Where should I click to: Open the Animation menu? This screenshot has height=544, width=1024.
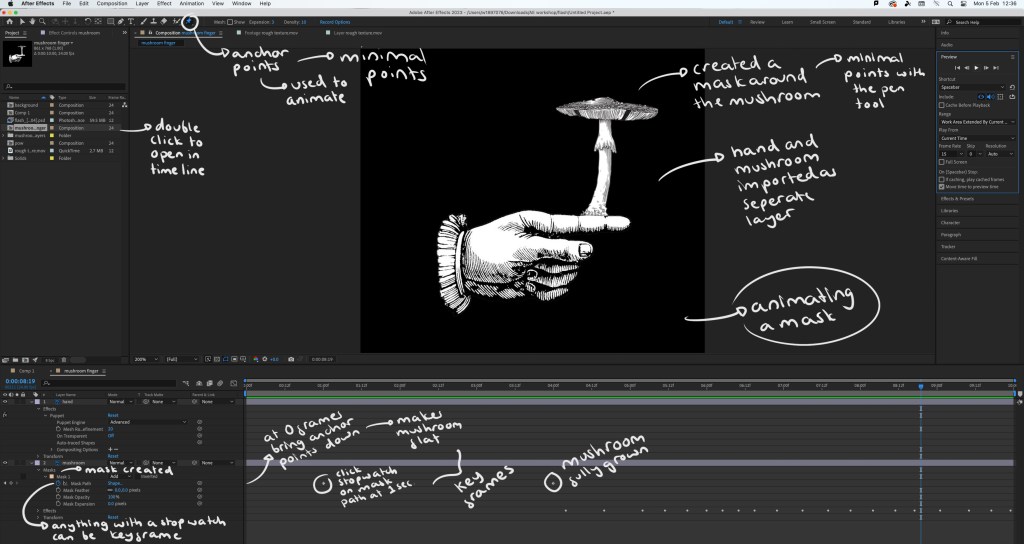pos(191,4)
